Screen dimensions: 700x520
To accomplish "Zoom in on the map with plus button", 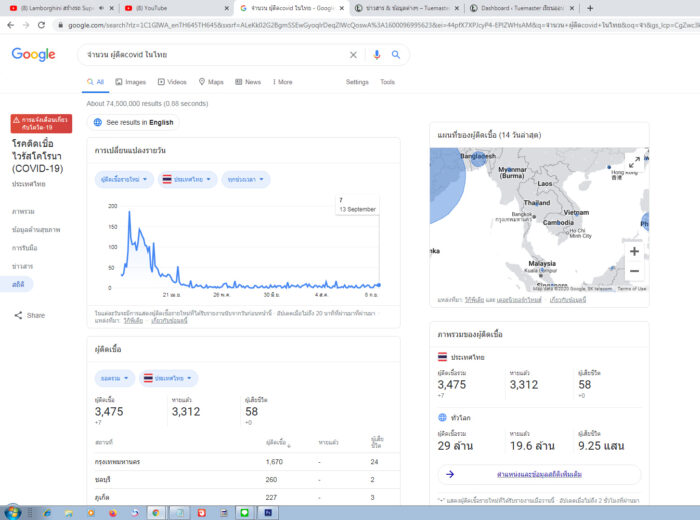I will (x=634, y=251).
